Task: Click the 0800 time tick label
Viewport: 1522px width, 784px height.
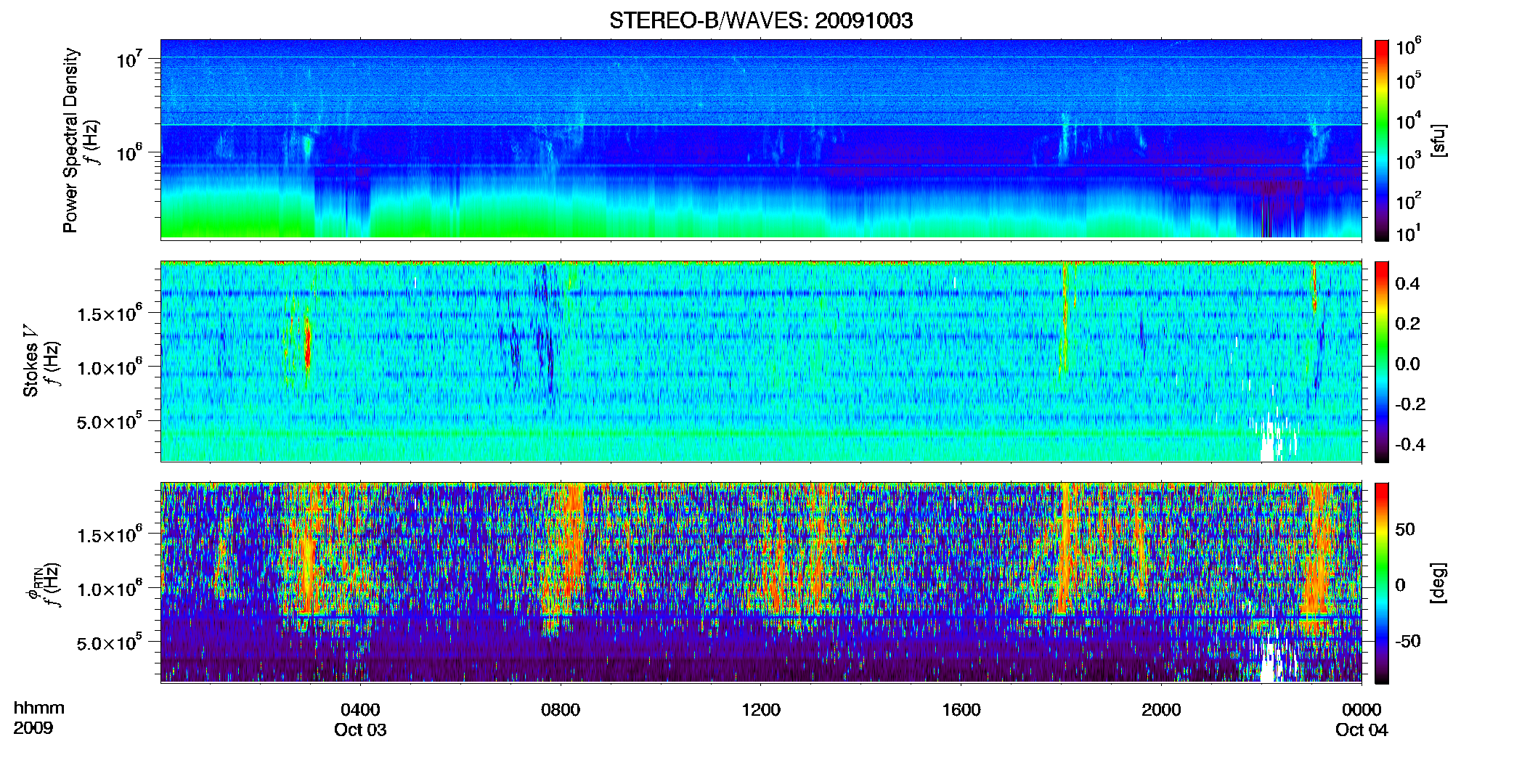Action: [x=561, y=709]
